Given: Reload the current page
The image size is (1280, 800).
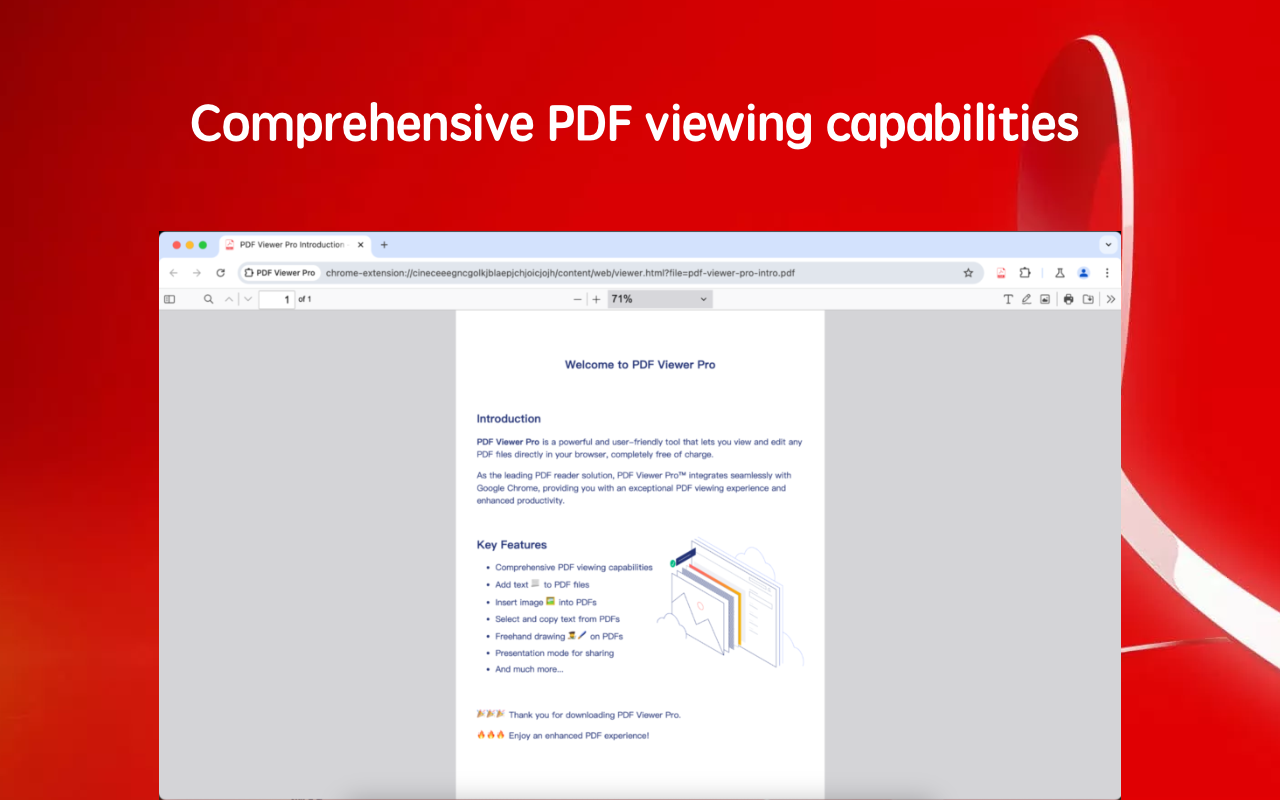Looking at the screenshot, I should [220, 272].
